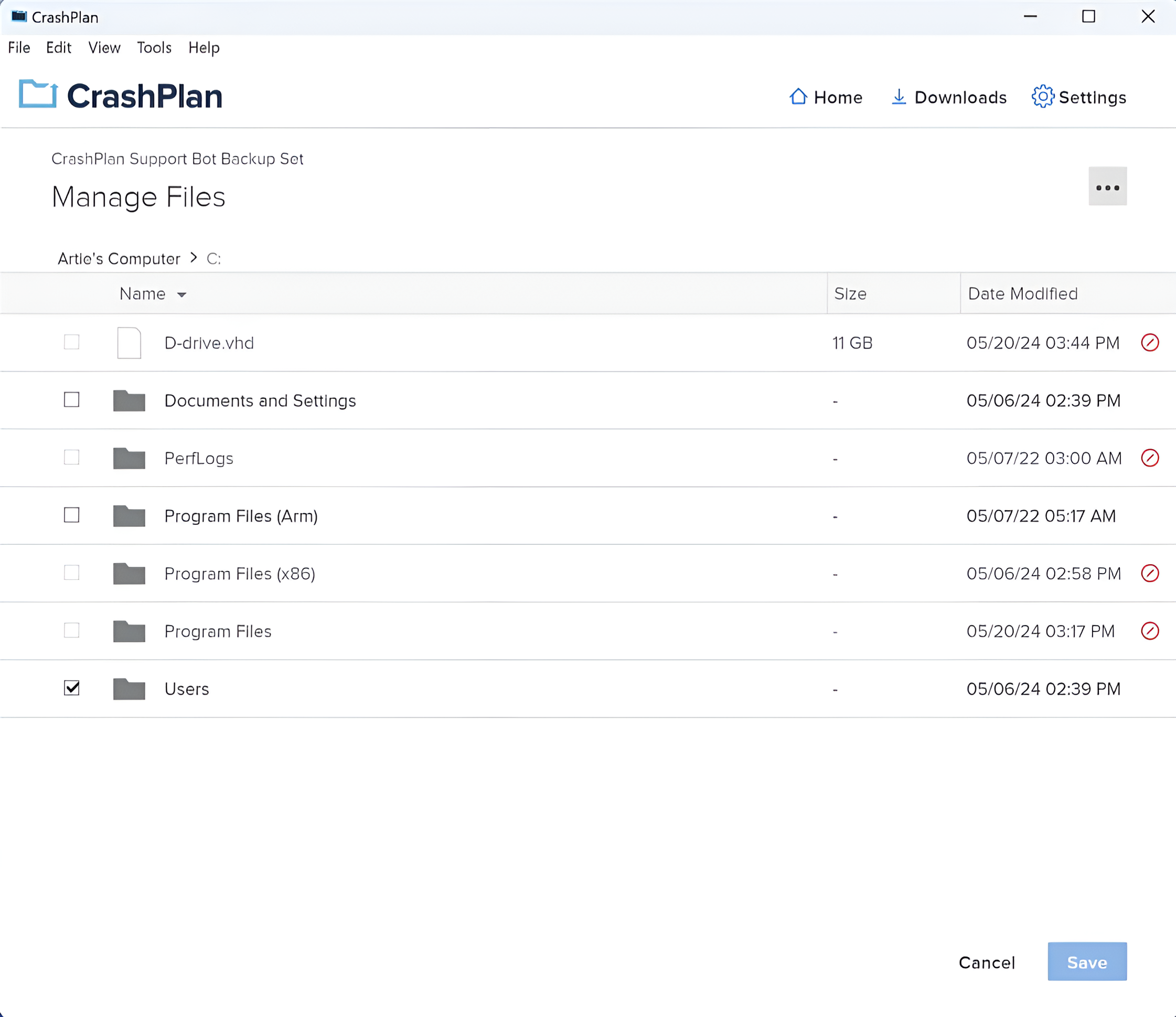Click the Users folder icon
The width and height of the screenshot is (1176, 1017).
point(129,689)
